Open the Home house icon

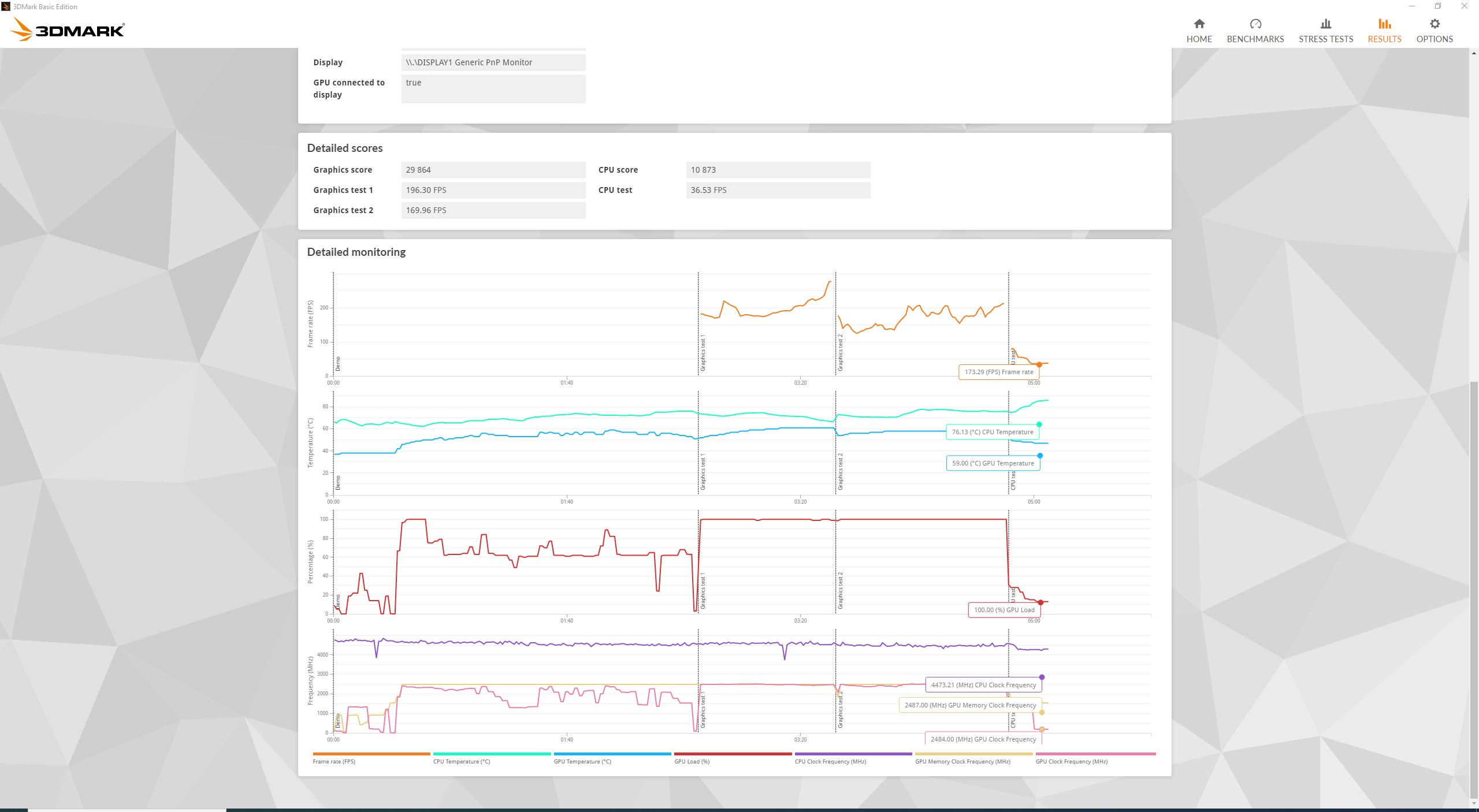(x=1199, y=24)
